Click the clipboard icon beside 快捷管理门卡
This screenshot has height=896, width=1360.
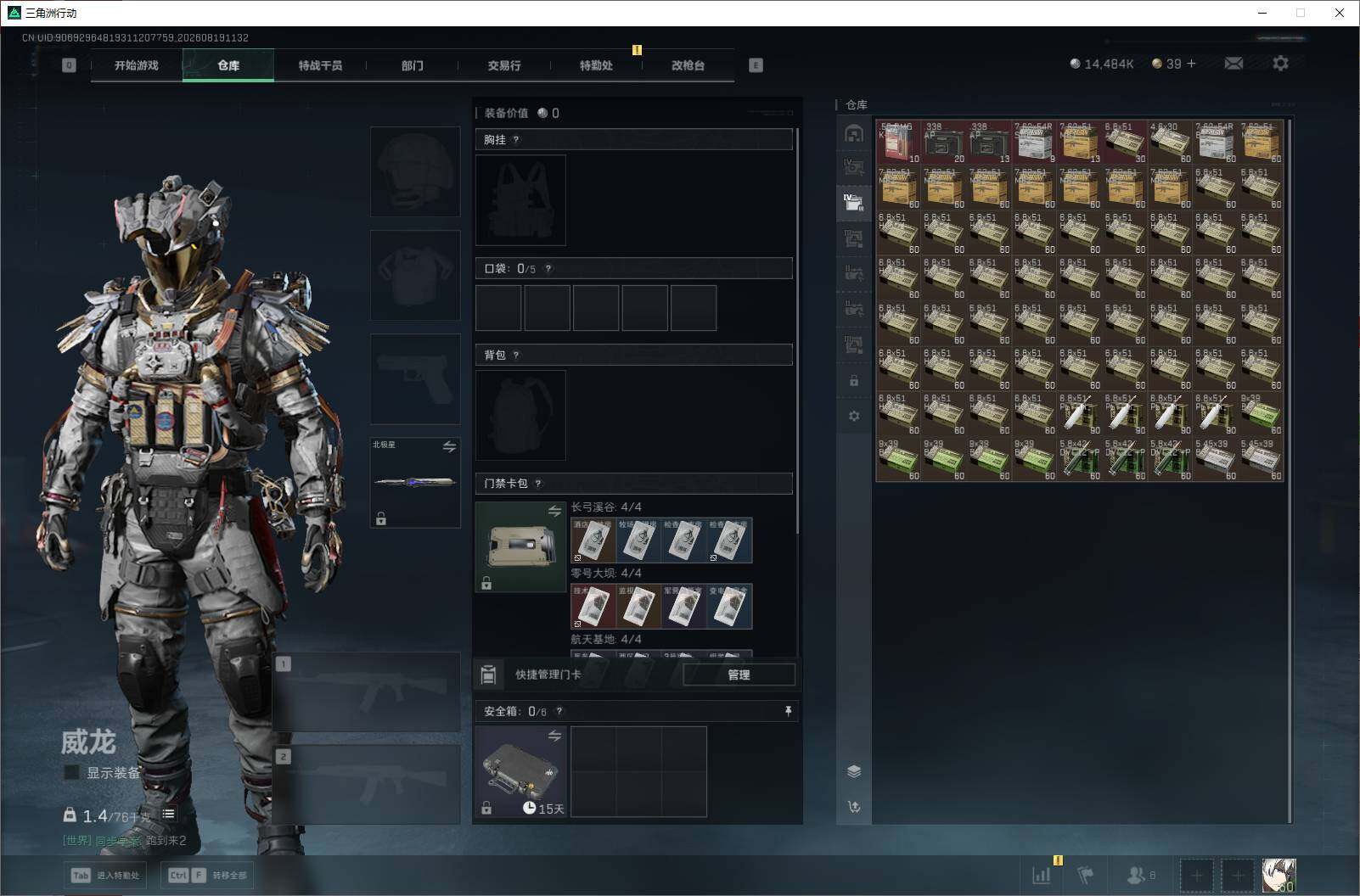[x=488, y=675]
